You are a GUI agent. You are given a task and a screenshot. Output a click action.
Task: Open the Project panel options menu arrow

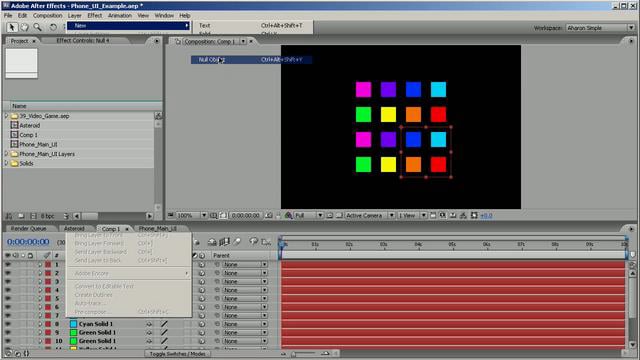point(157,41)
